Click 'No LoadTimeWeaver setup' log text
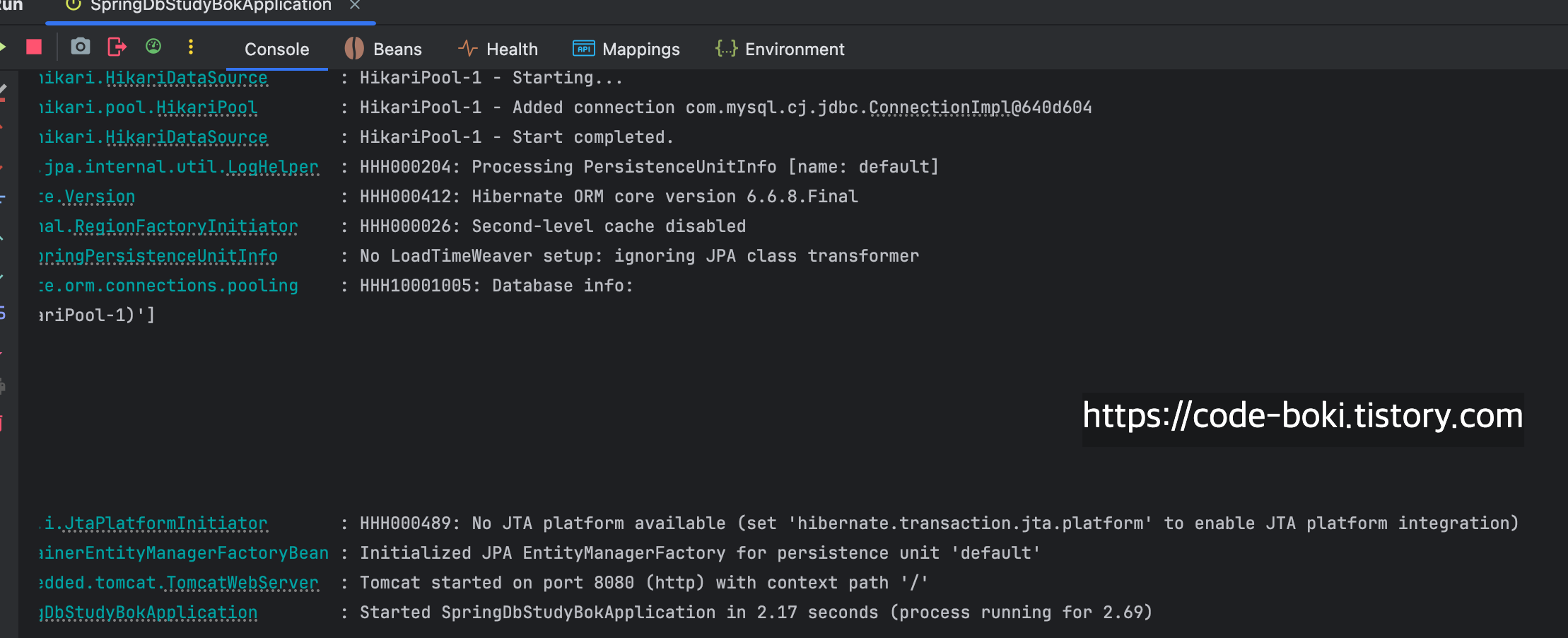 coord(481,256)
